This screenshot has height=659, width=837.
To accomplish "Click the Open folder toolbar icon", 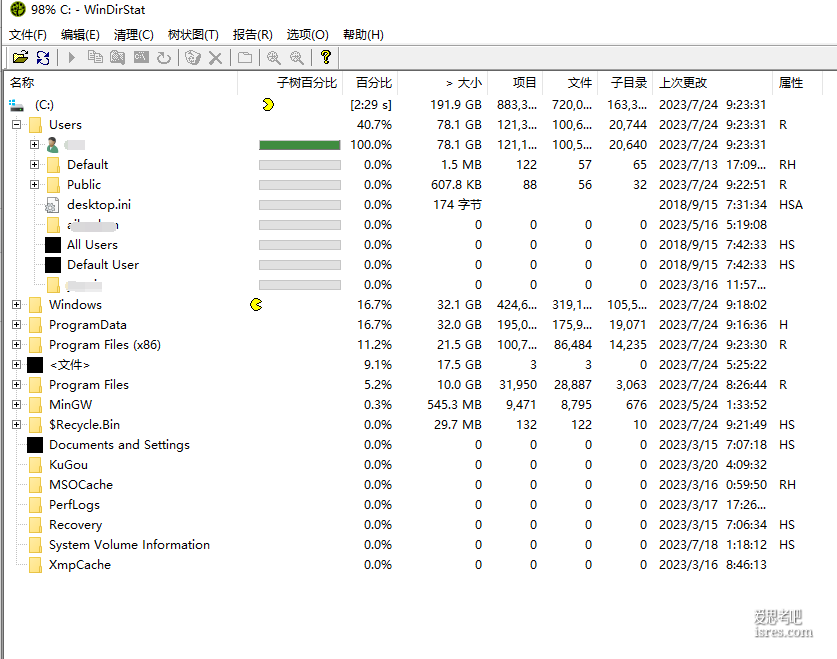I will tap(20, 57).
